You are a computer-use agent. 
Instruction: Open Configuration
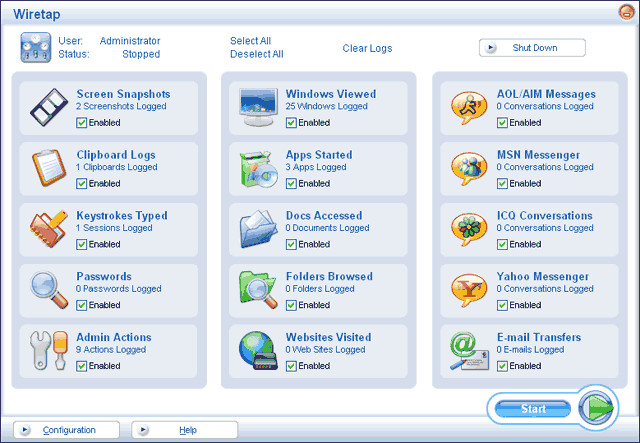(67, 430)
